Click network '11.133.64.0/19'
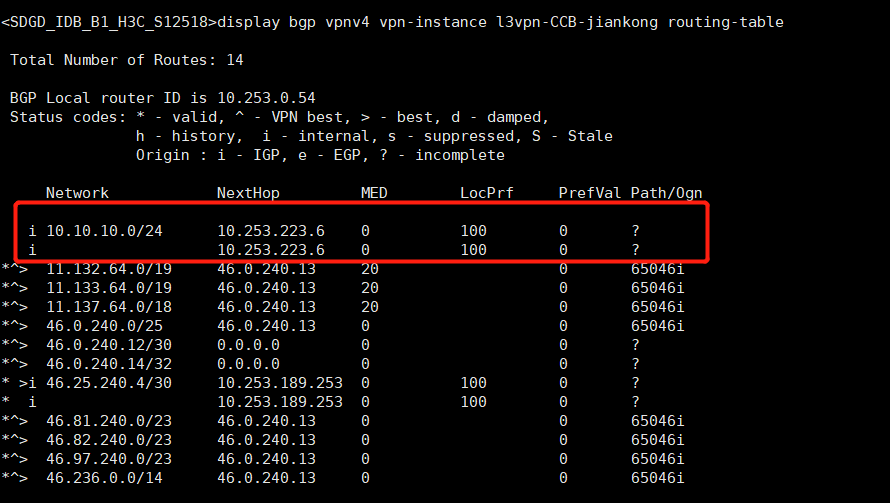The width and height of the screenshot is (890, 503). (109, 288)
